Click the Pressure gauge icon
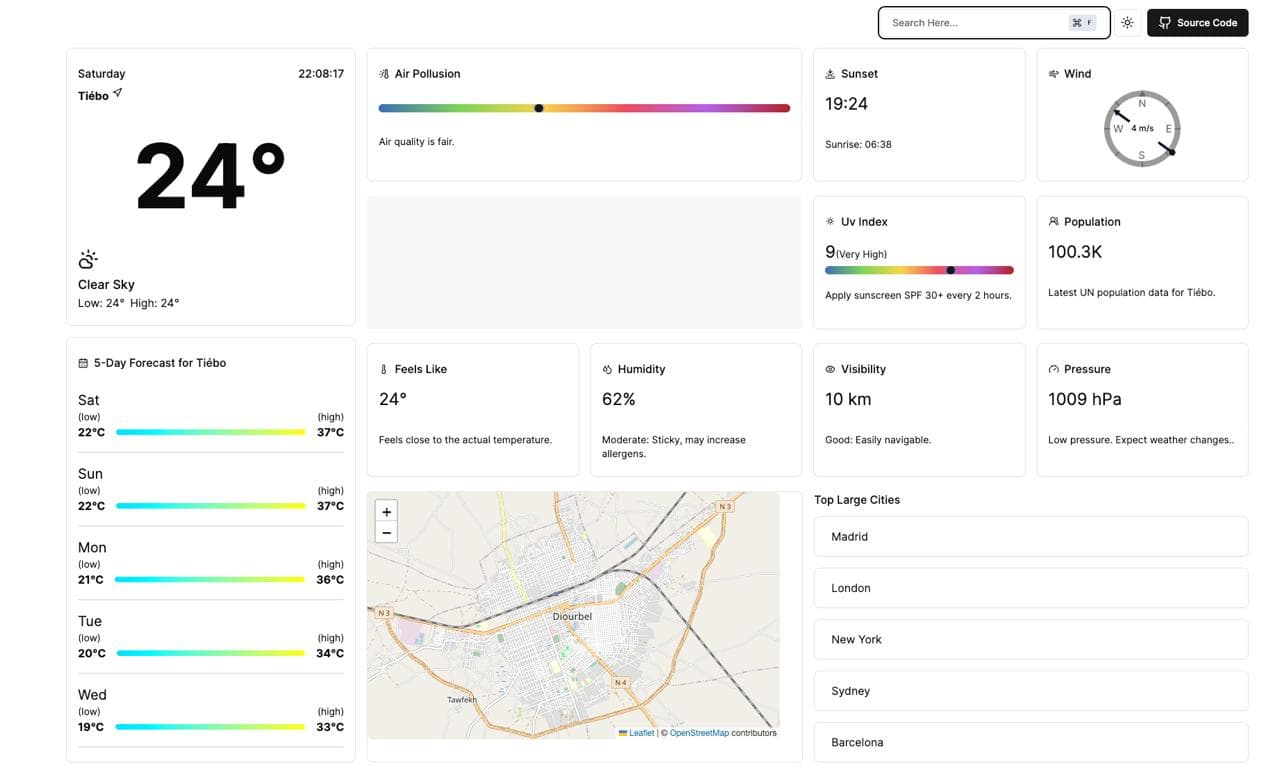Screen dimensions: 1280x784 click(1054, 370)
